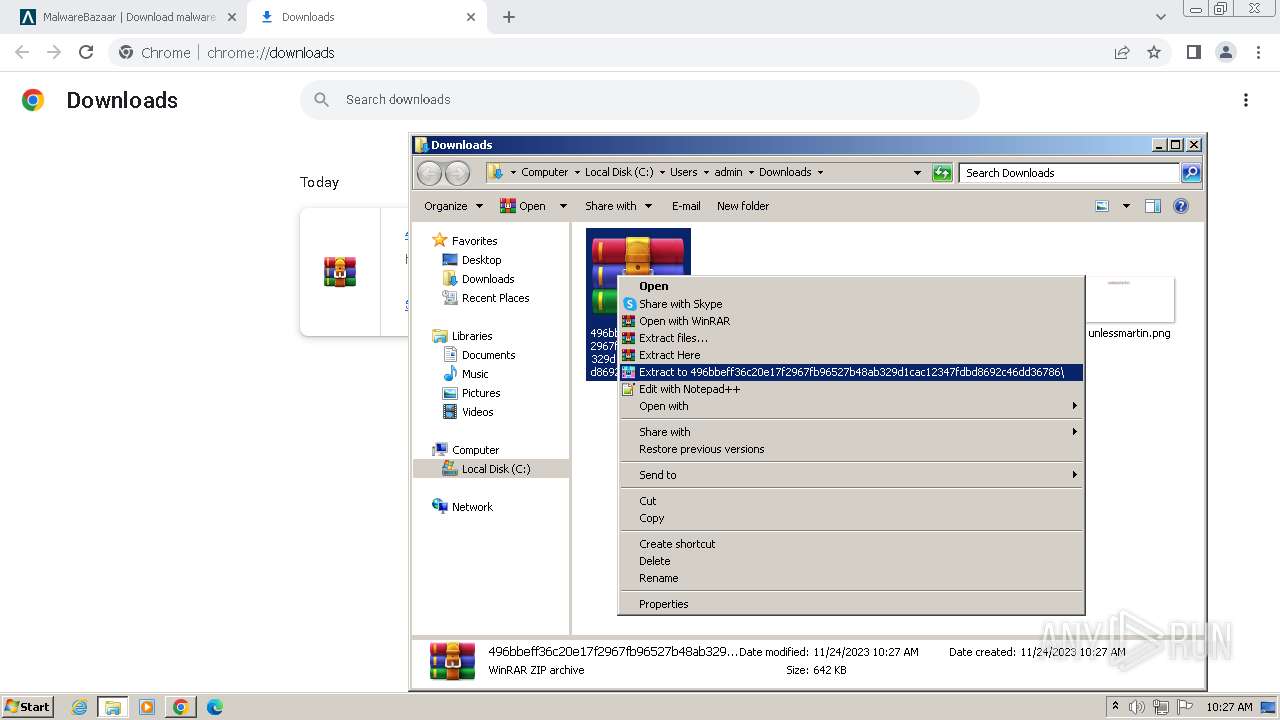Select Pictures library
This screenshot has height=720, width=1280.
[x=481, y=393]
